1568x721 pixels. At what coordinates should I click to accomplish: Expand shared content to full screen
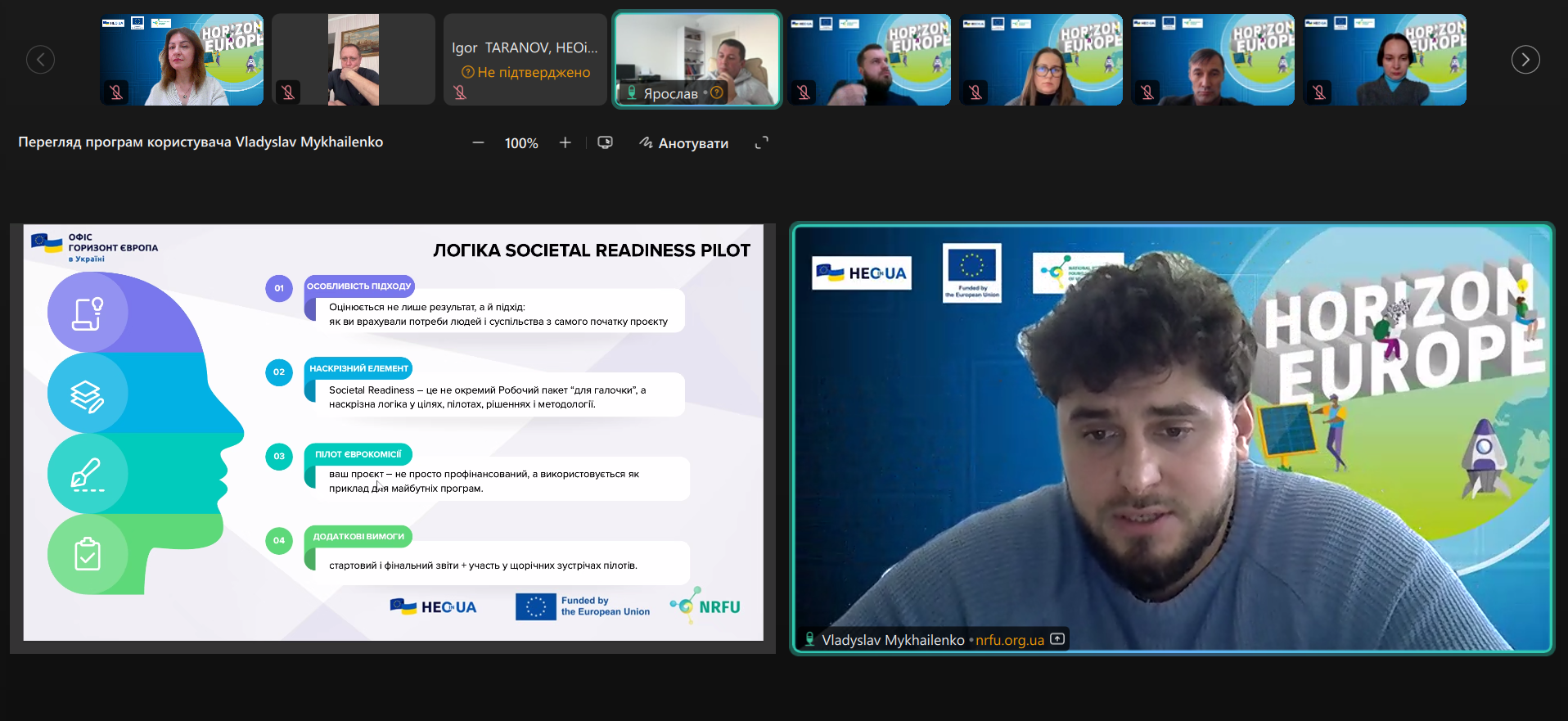tap(761, 142)
